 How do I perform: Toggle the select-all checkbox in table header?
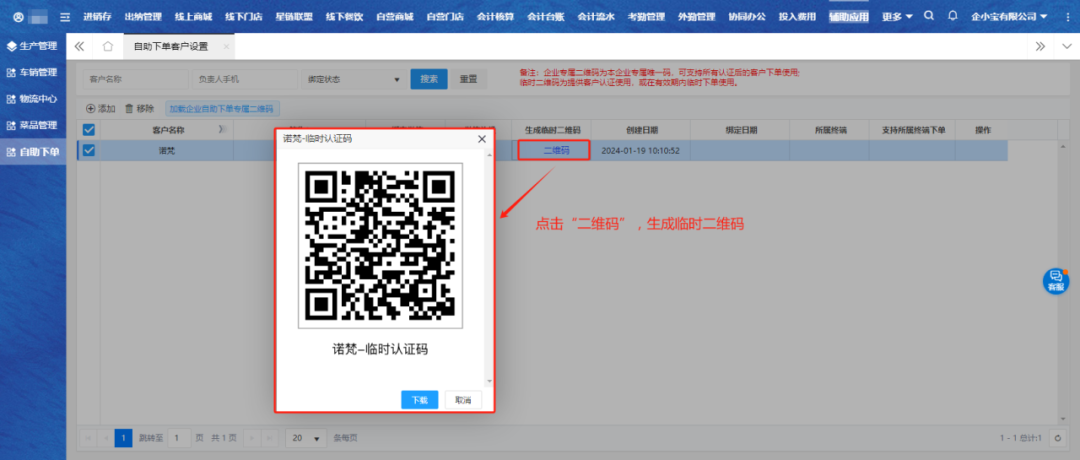88,130
